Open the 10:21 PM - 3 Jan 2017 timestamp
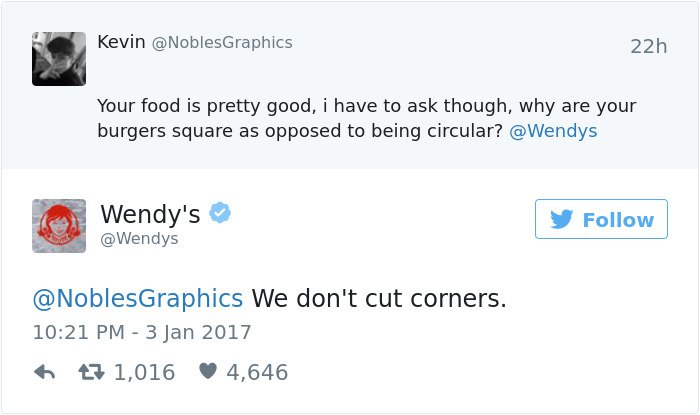Viewport: 700px width, 415px height. coord(142,332)
